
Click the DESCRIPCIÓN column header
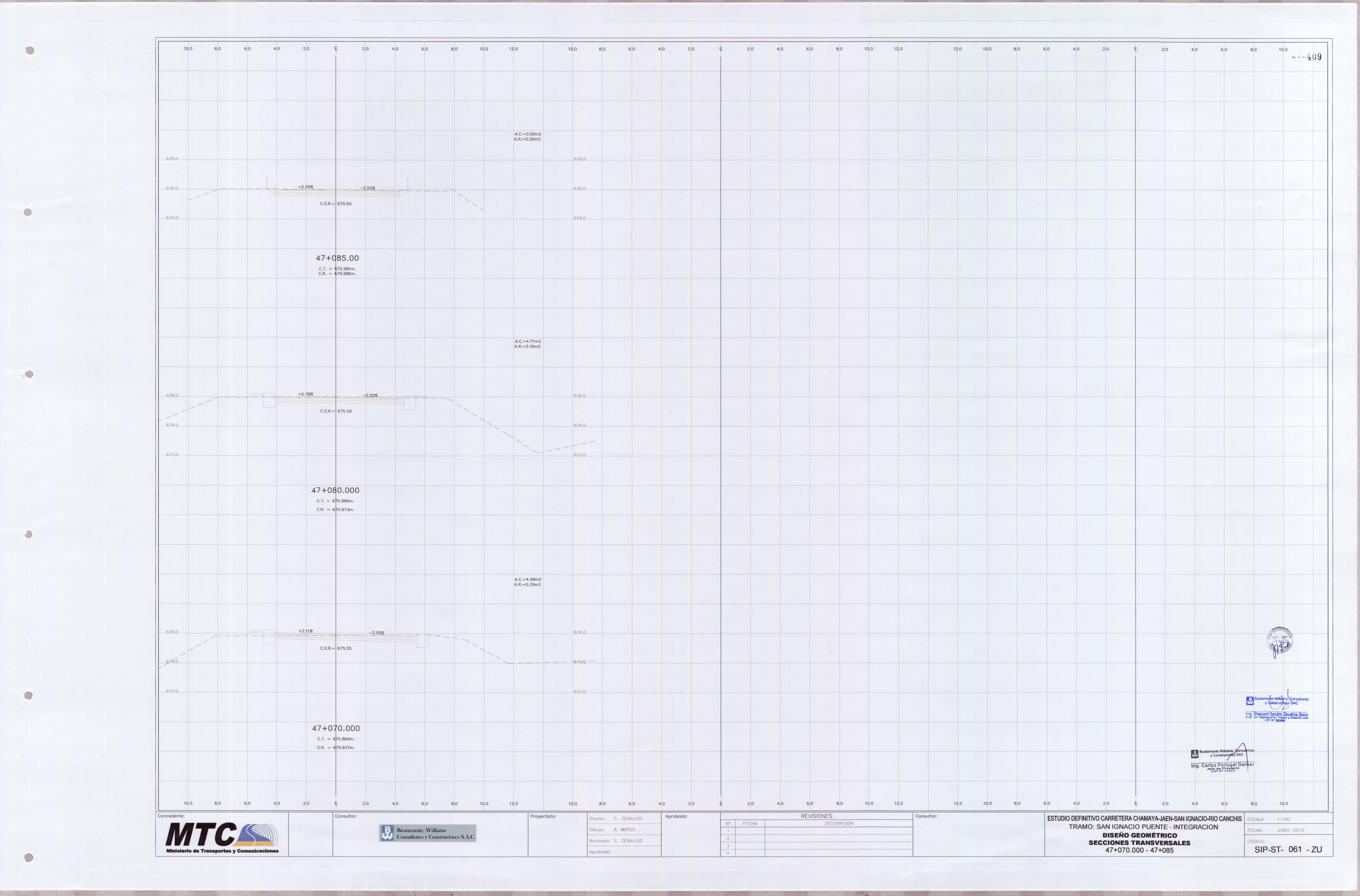click(839, 824)
